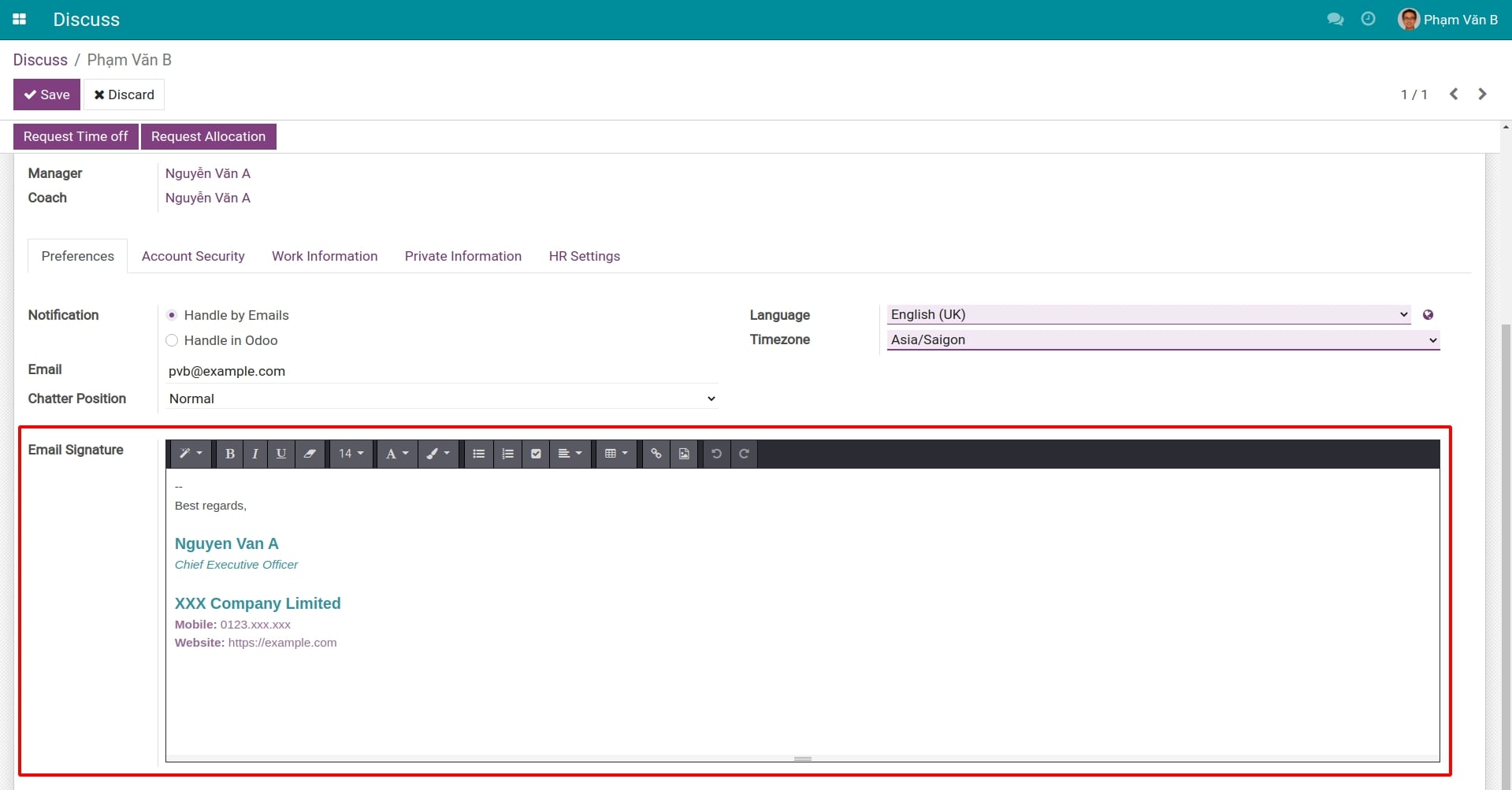Open the activities clock icon
Viewport: 1512px width, 790px height.
(1369, 19)
